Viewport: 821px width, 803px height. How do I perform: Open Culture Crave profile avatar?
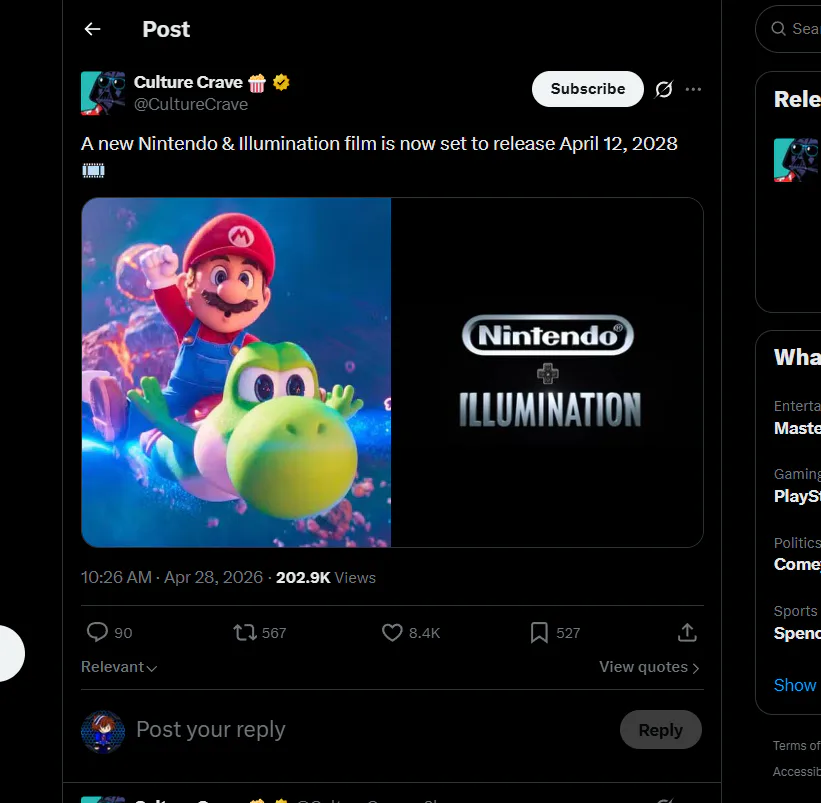pos(103,93)
